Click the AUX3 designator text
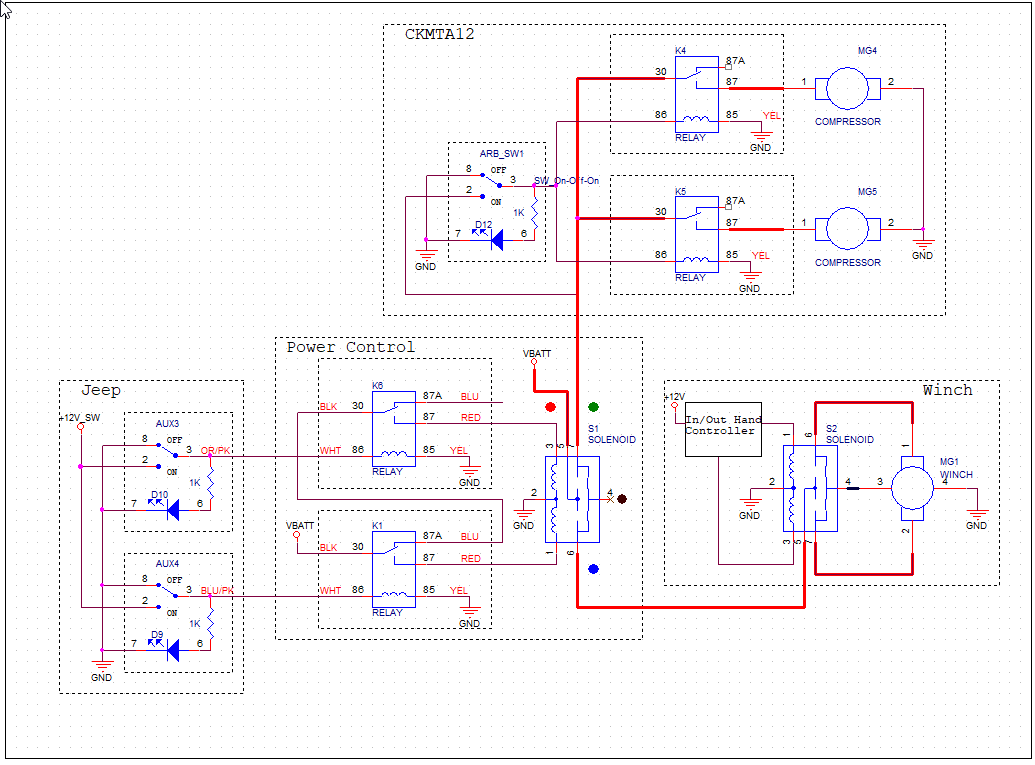Screen dimensions: 1035x765 click(x=167, y=424)
